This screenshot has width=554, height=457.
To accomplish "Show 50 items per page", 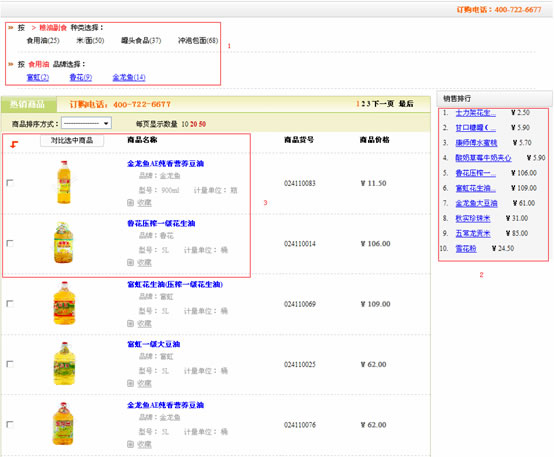I will [202, 124].
